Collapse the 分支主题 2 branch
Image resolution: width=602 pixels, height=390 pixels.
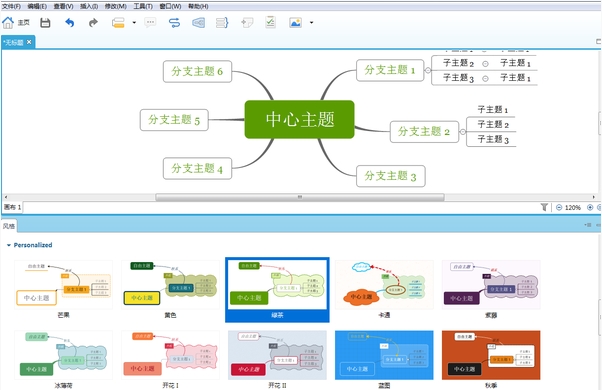pyautogui.click(x=463, y=132)
